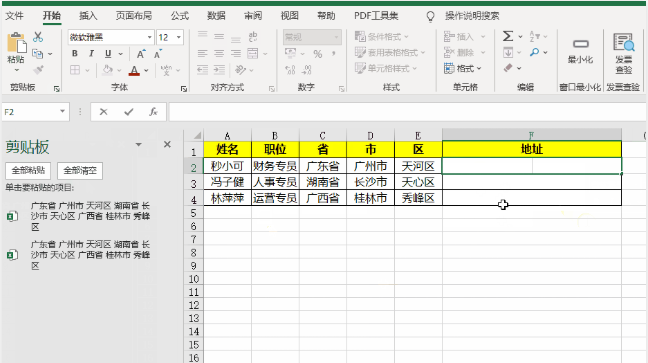The height and width of the screenshot is (363, 648).
Task: Switch to the 视图 View tab
Action: tap(289, 16)
